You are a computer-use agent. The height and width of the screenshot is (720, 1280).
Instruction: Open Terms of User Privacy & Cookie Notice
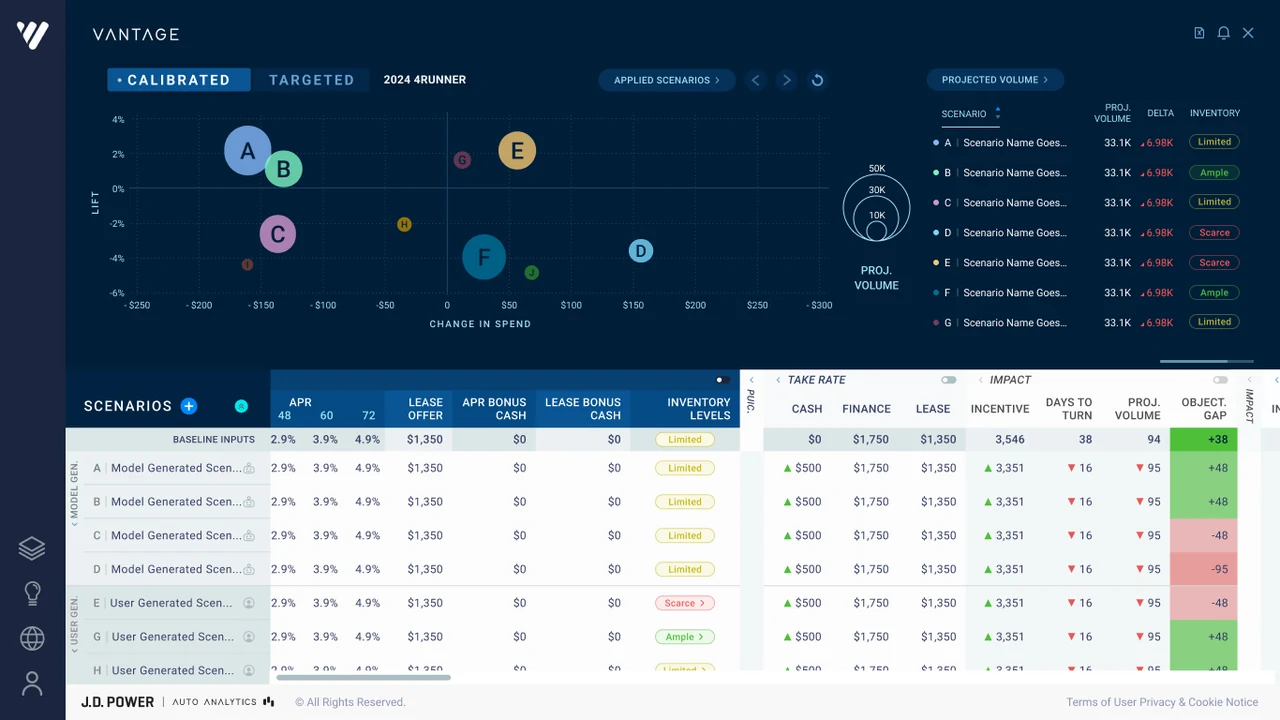click(x=1162, y=702)
